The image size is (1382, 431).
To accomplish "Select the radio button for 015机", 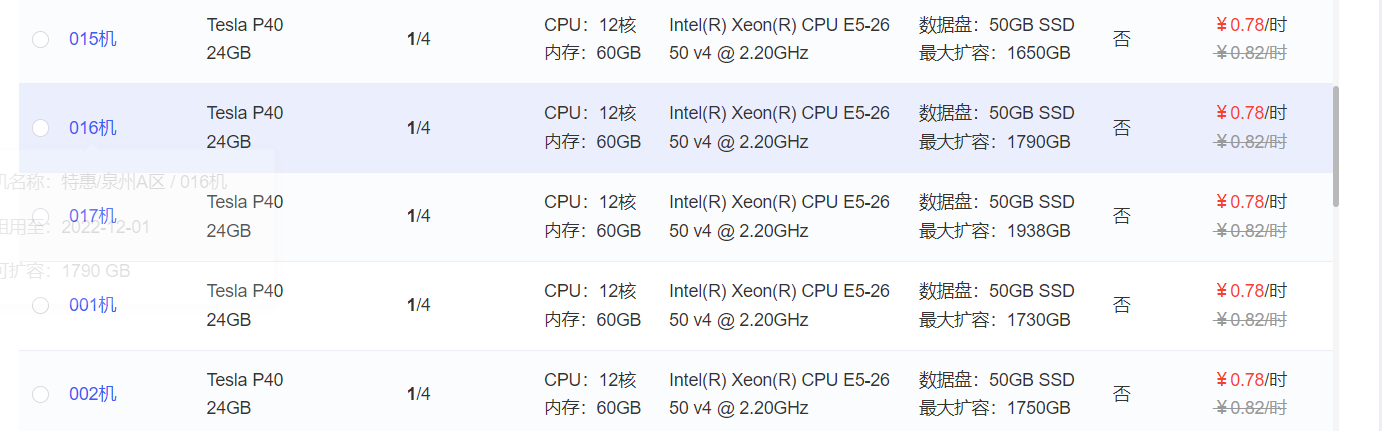I will (x=41, y=39).
